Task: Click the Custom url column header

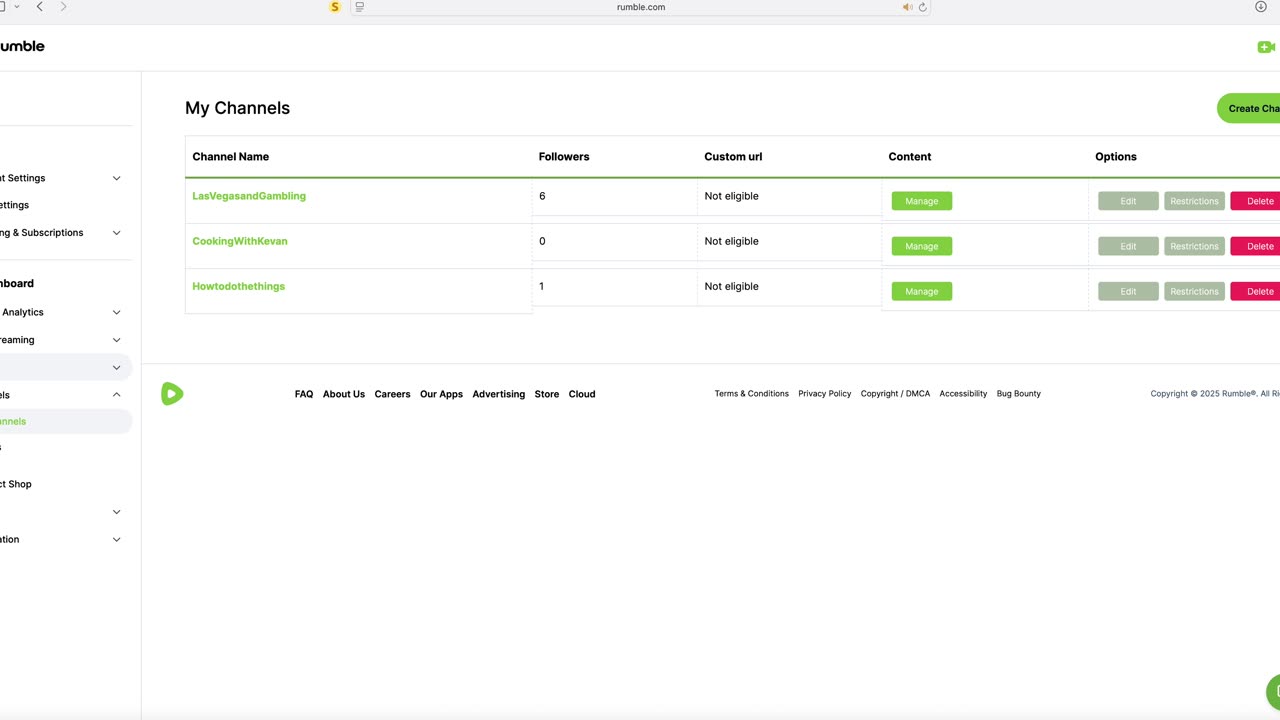Action: [x=733, y=157]
